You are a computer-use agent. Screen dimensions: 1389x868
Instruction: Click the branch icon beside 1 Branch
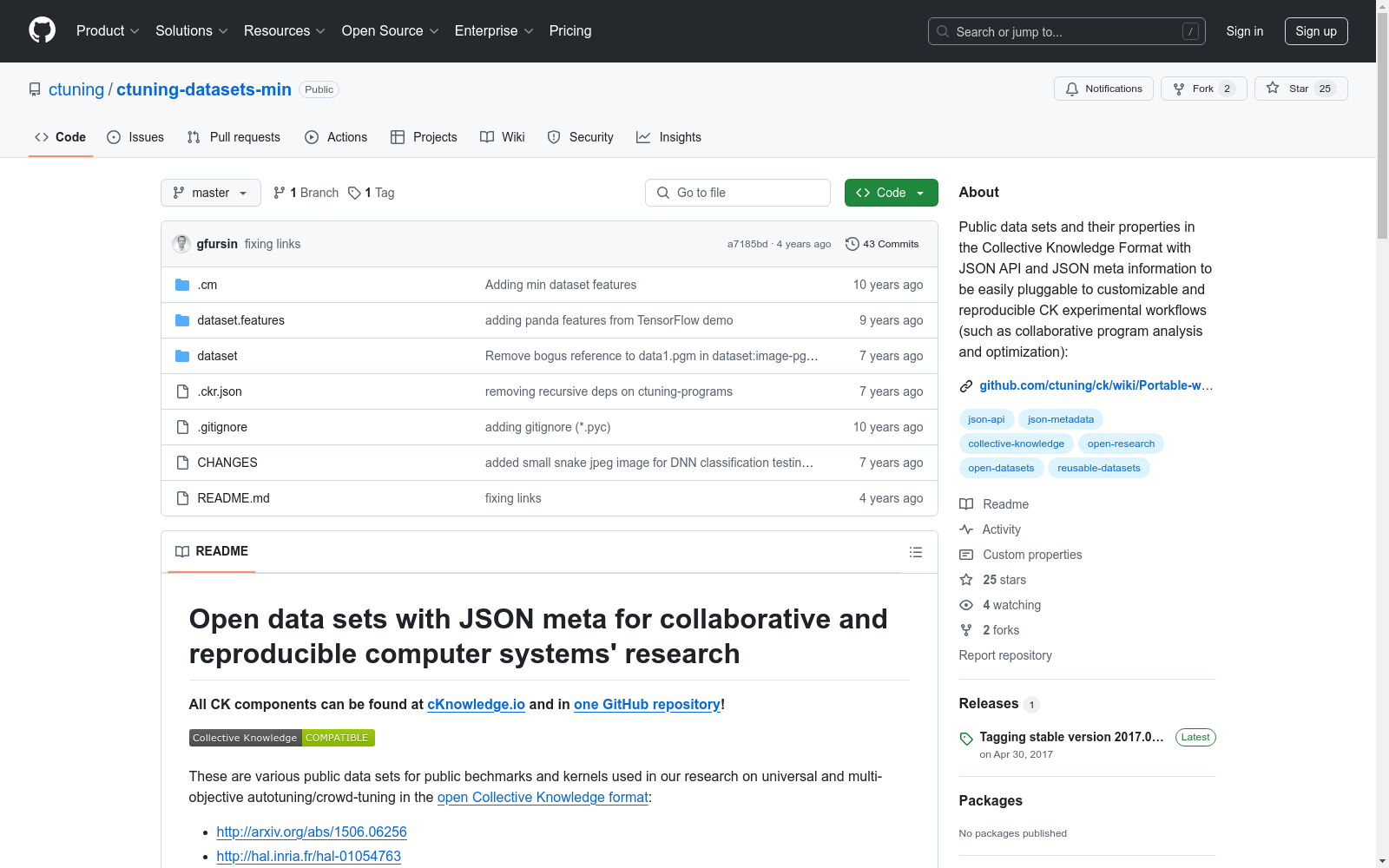click(280, 193)
